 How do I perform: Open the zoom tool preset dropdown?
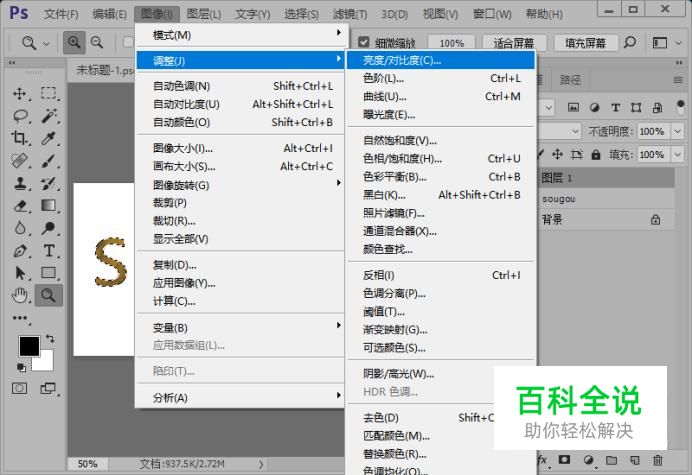pos(46,43)
